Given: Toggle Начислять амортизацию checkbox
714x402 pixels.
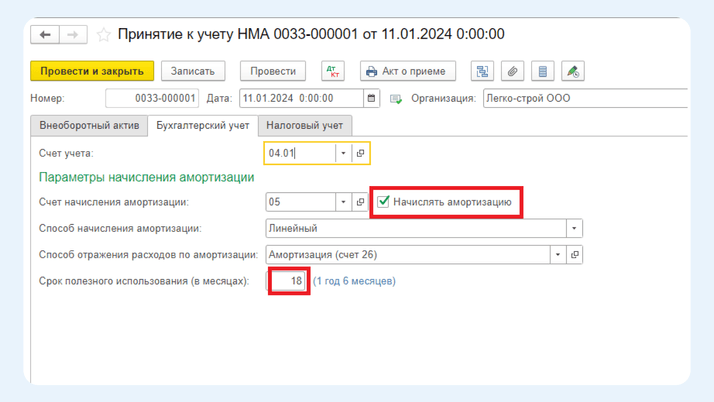Looking at the screenshot, I should (383, 201).
